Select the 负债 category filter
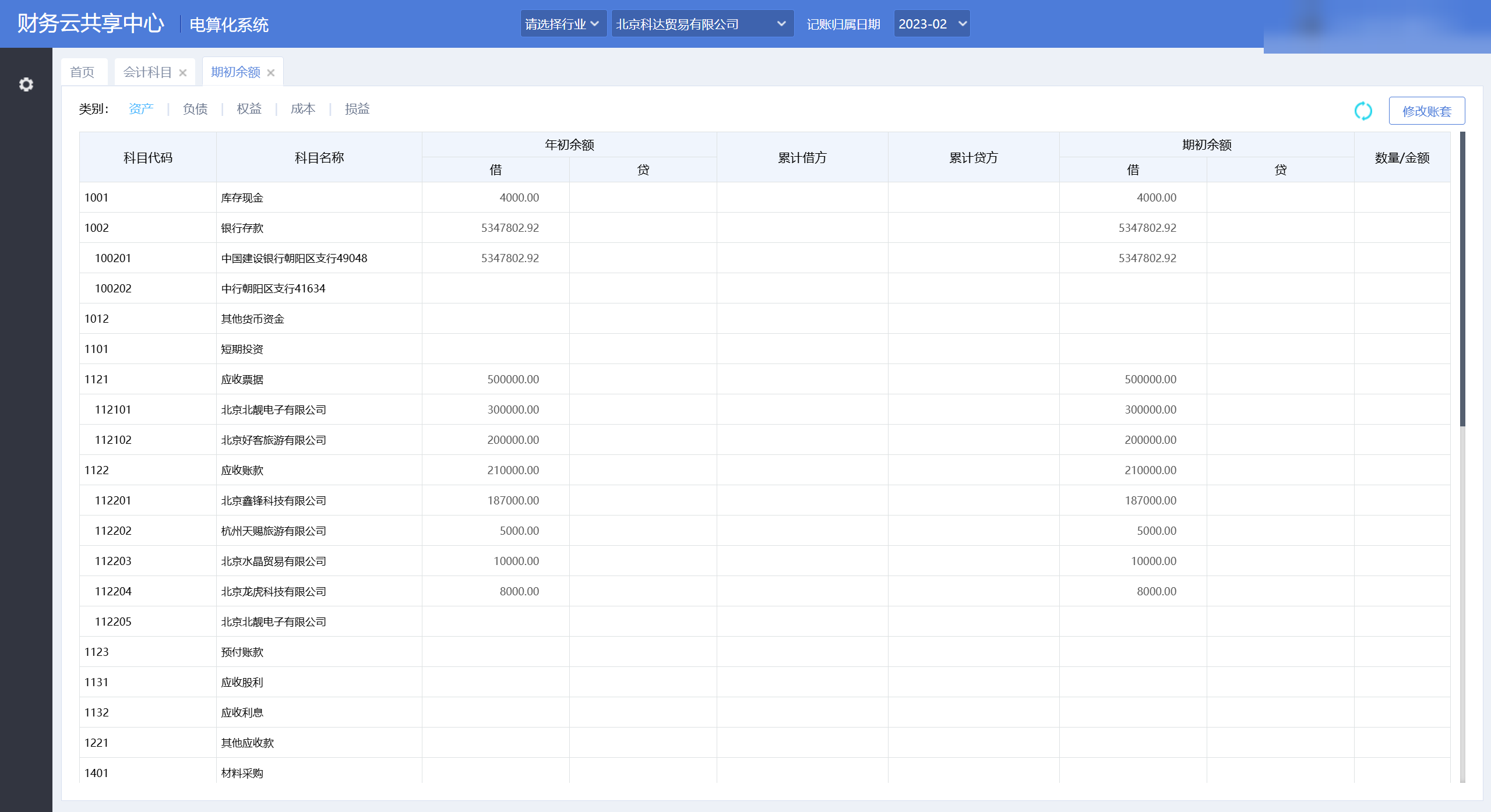The width and height of the screenshot is (1491, 812). click(195, 109)
